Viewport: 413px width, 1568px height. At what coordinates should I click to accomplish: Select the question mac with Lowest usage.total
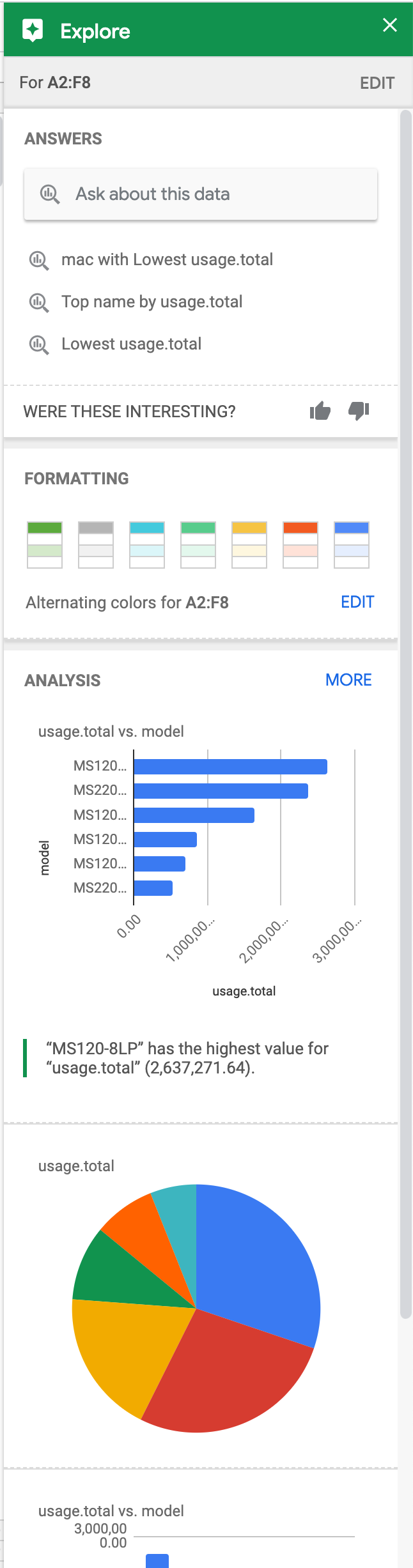(166, 259)
